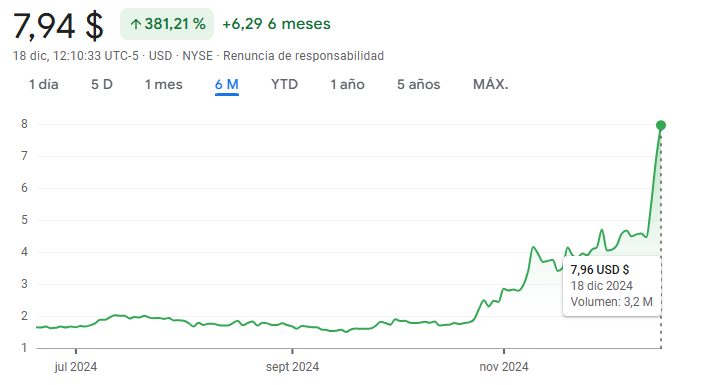Click the Volumen: 3,2 M tooltip text
This screenshot has height=385, width=701.
[612, 302]
